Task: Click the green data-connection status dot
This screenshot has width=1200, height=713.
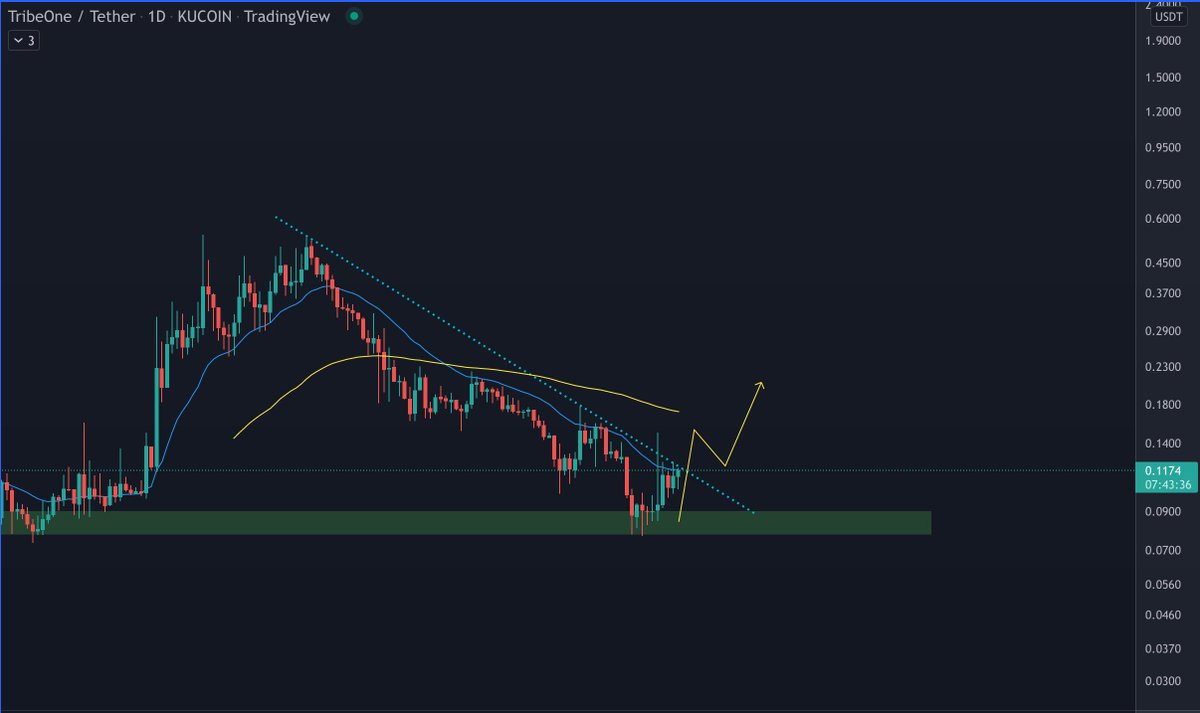Action: pos(353,16)
